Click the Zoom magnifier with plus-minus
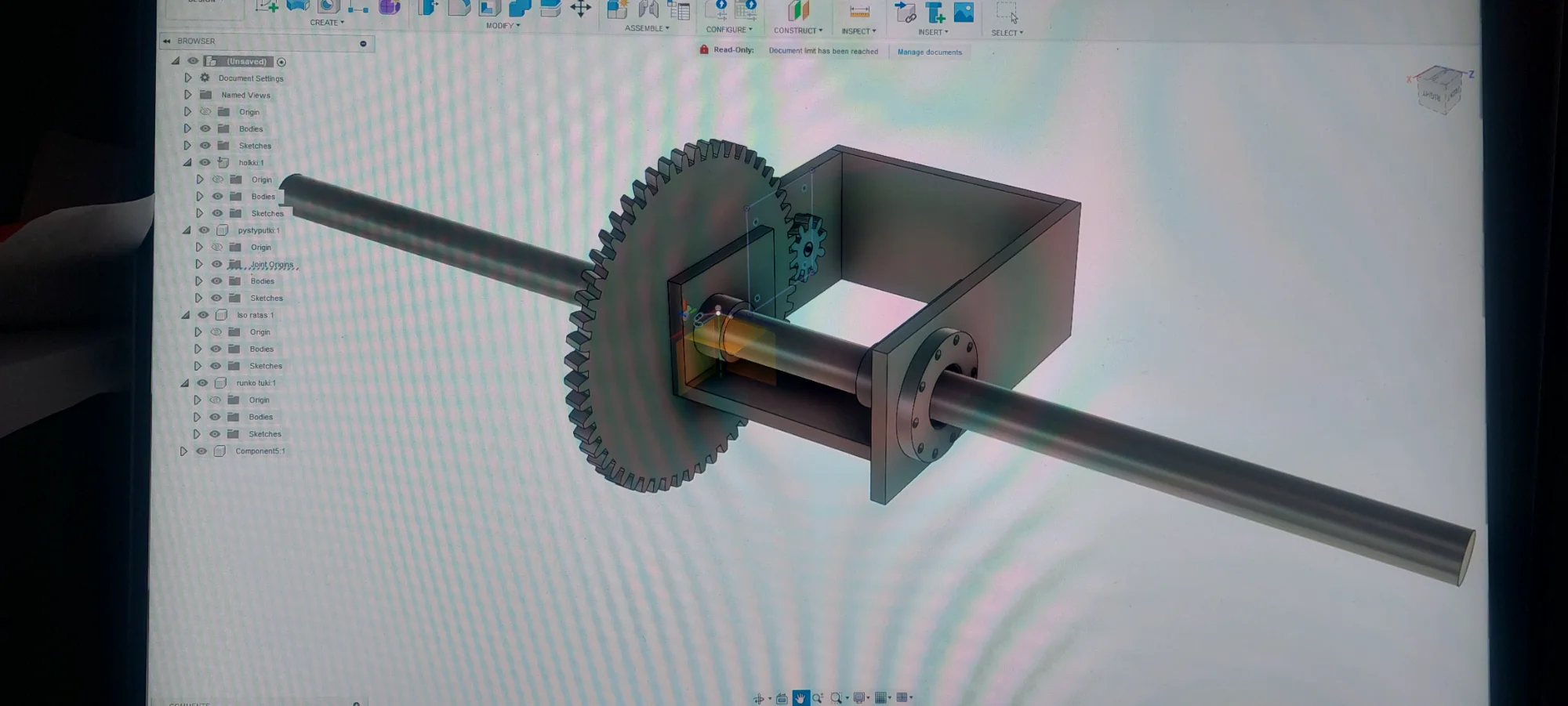This screenshot has height=706, width=1568. [818, 697]
